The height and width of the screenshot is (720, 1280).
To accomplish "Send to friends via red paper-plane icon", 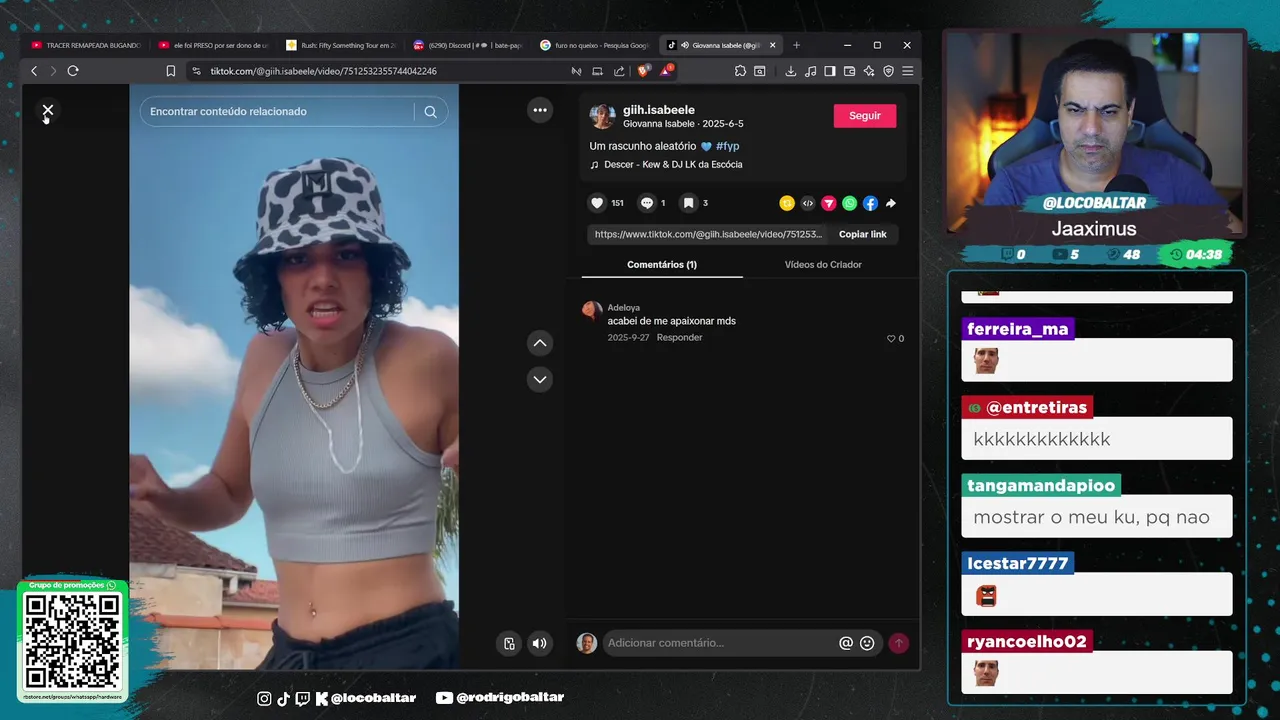I will point(829,203).
